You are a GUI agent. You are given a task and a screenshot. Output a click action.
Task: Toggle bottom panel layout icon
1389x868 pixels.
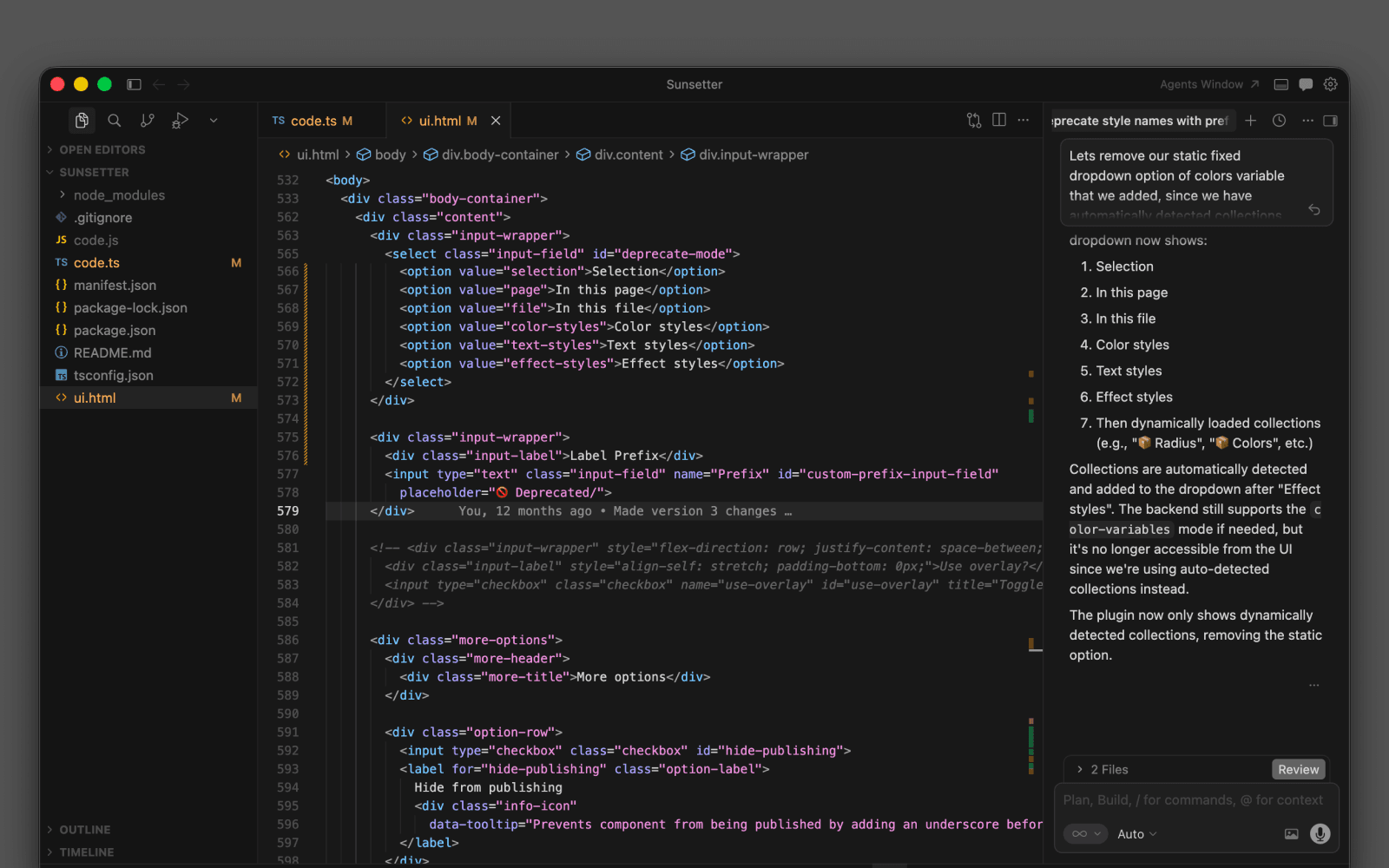tap(1280, 84)
